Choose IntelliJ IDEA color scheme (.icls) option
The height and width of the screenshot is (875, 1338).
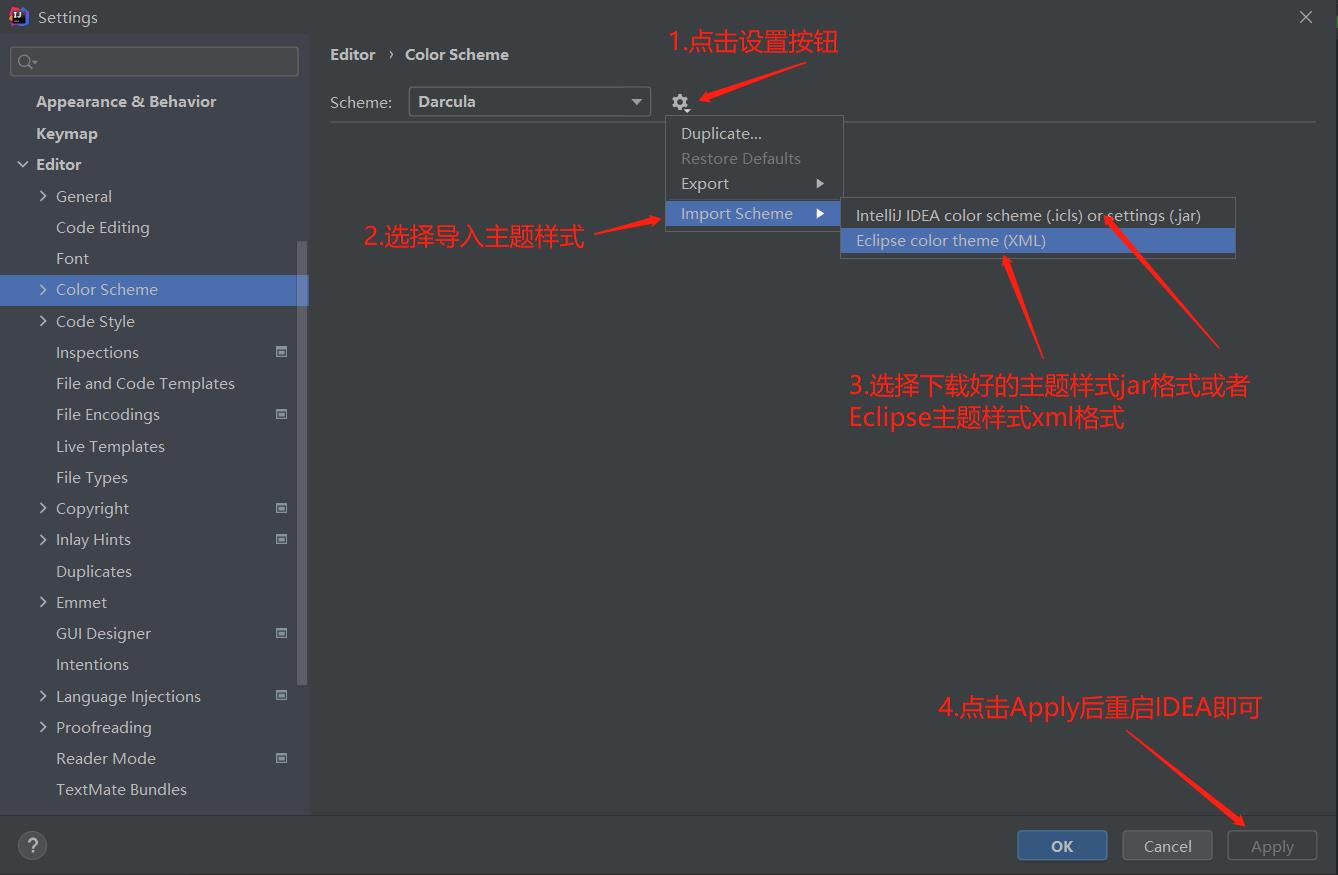pos(1037,215)
